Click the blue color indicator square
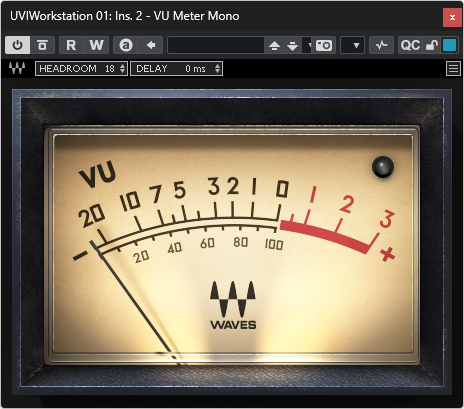The height and width of the screenshot is (409, 464). (449, 45)
